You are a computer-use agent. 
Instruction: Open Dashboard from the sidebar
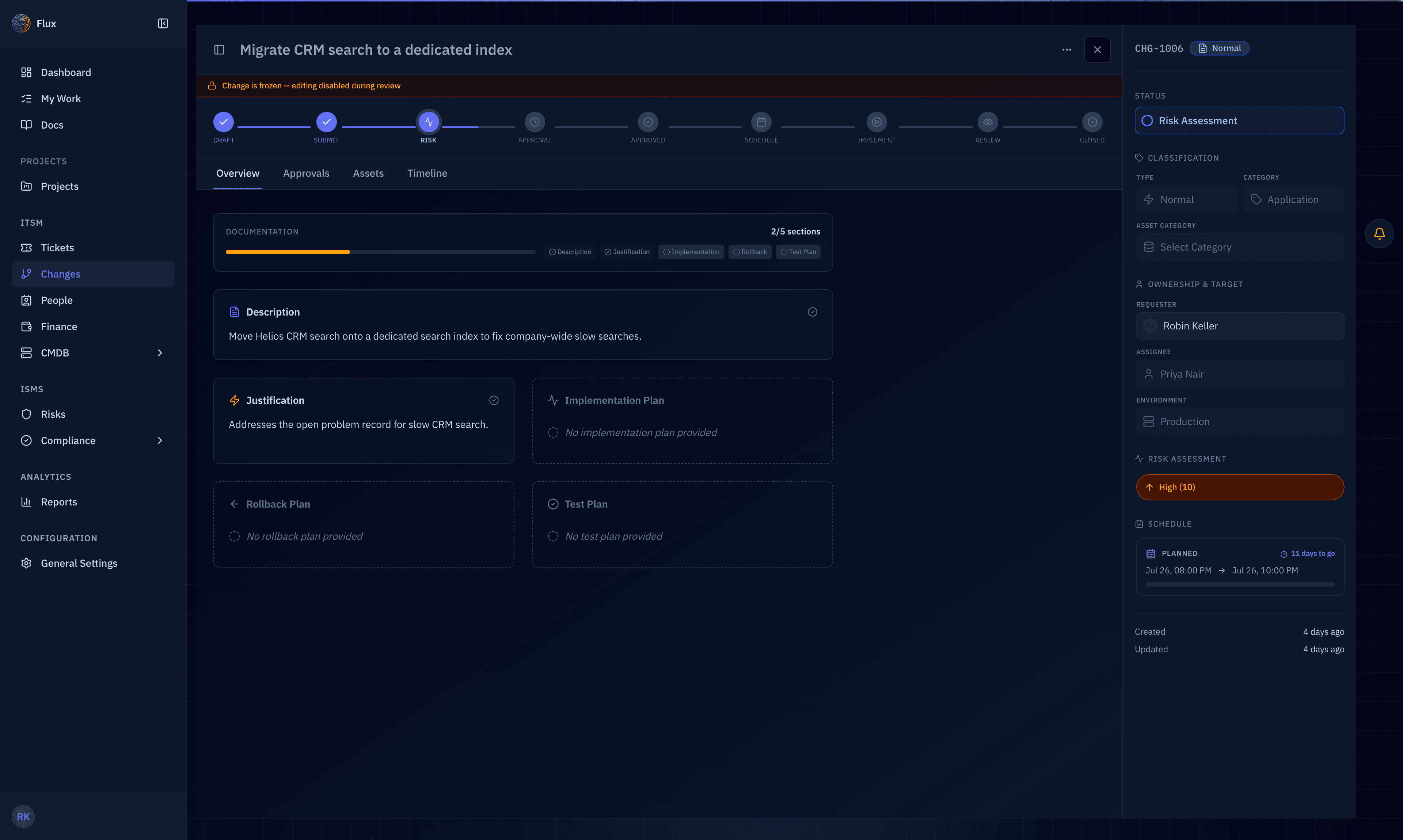93,72
